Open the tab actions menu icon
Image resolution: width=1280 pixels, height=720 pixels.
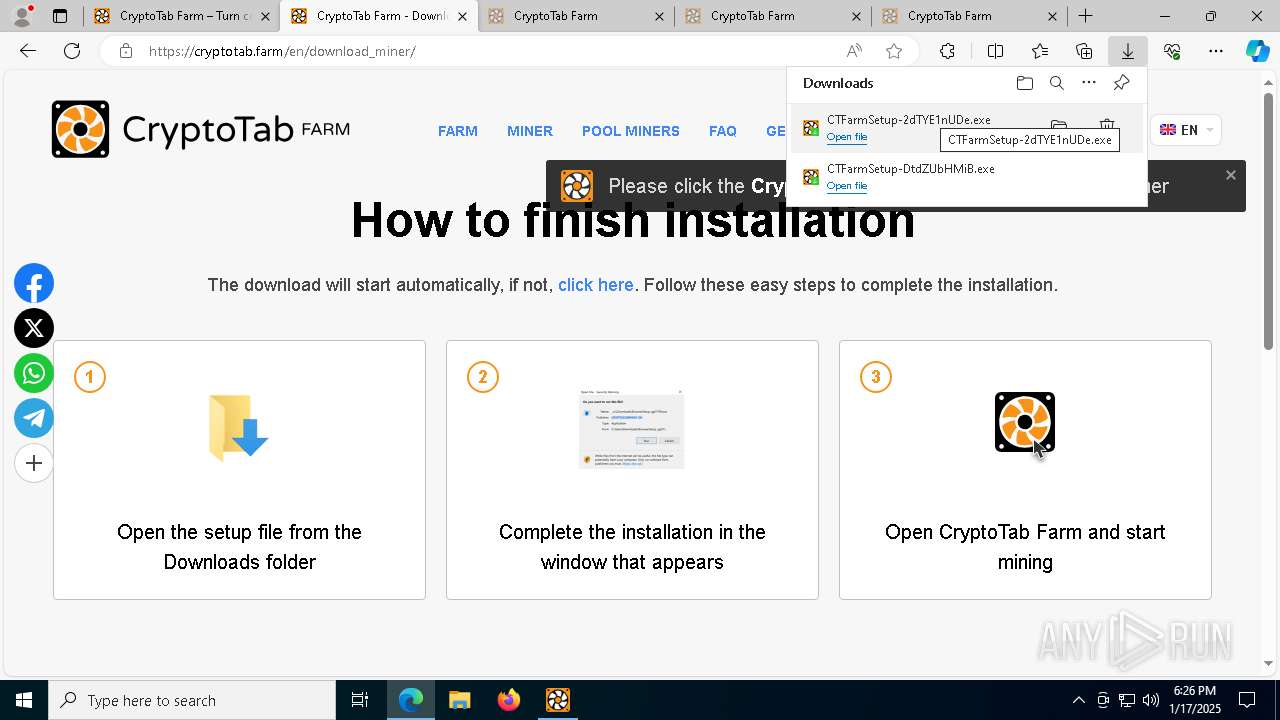60,16
